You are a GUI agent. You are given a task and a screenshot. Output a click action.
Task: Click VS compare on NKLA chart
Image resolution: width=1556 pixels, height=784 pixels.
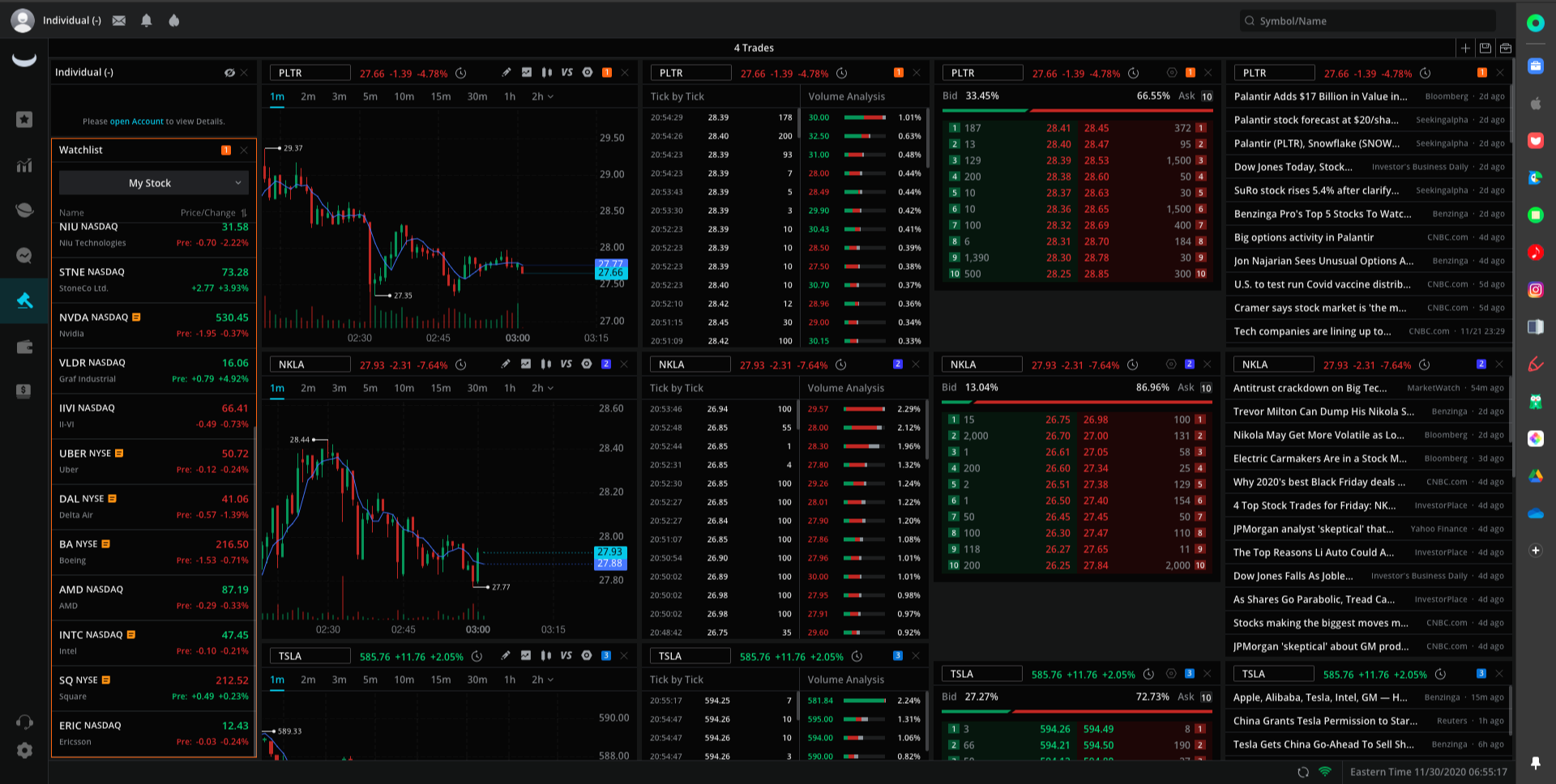pyautogui.click(x=566, y=364)
